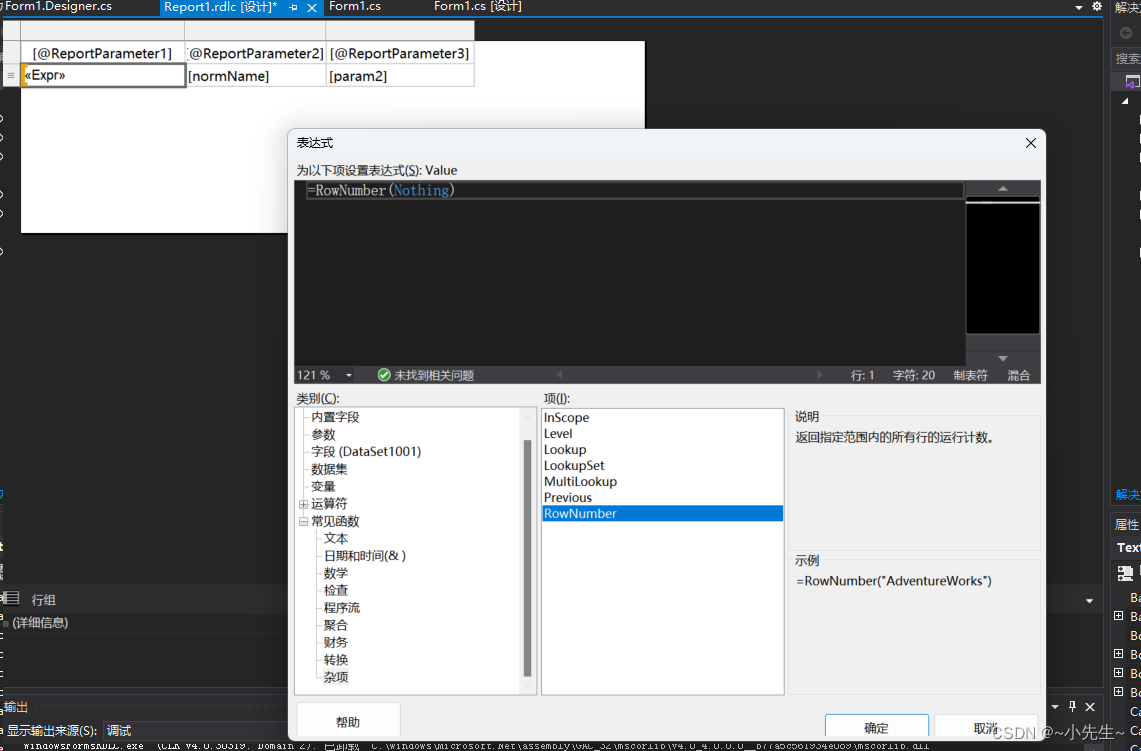Click the 取消 cancel button
The image size is (1141, 751).
point(985,727)
